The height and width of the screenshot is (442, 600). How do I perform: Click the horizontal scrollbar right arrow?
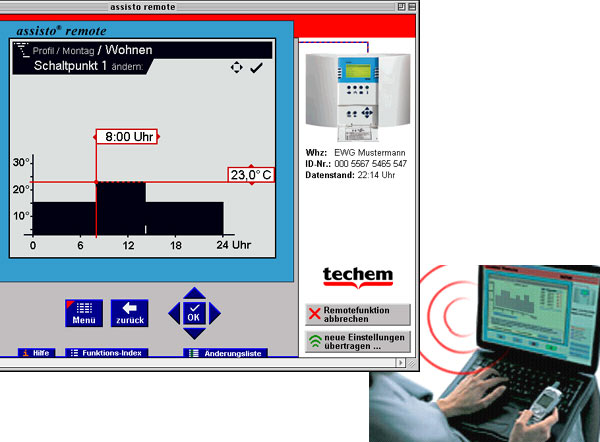(400, 362)
